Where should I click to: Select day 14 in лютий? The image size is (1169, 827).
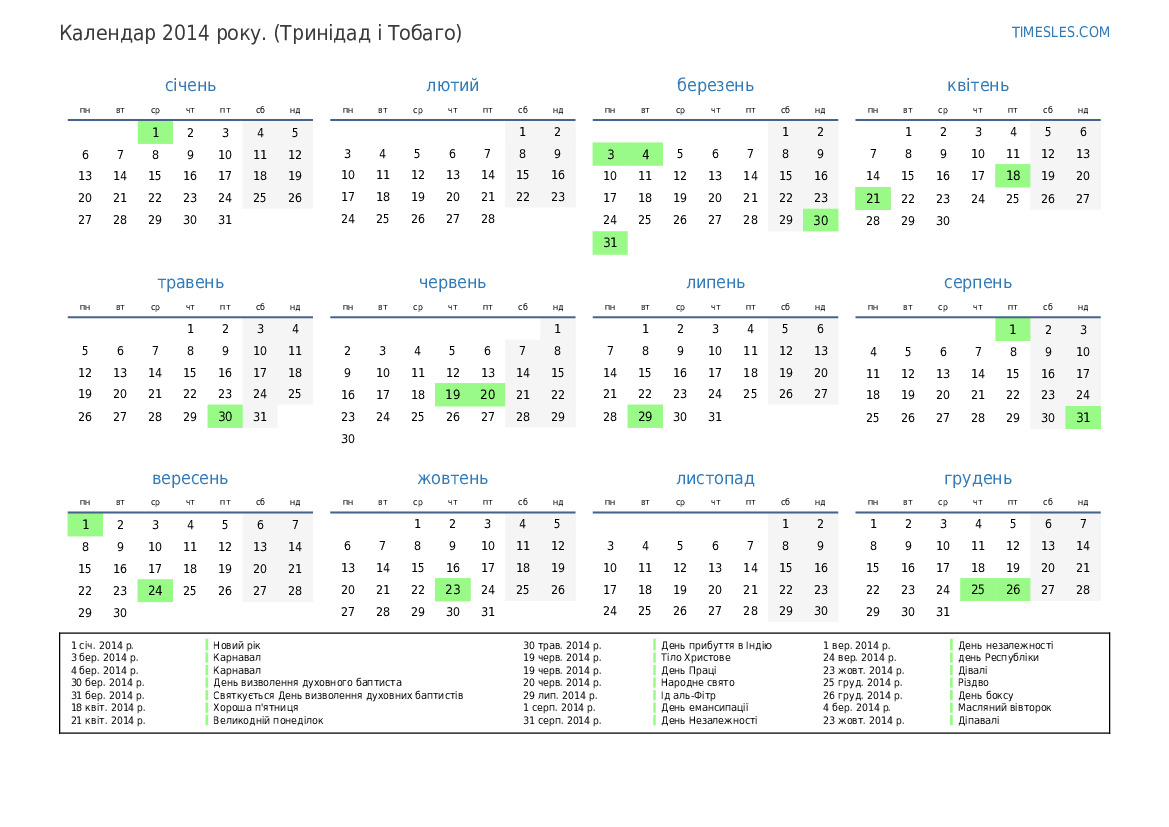488,174
